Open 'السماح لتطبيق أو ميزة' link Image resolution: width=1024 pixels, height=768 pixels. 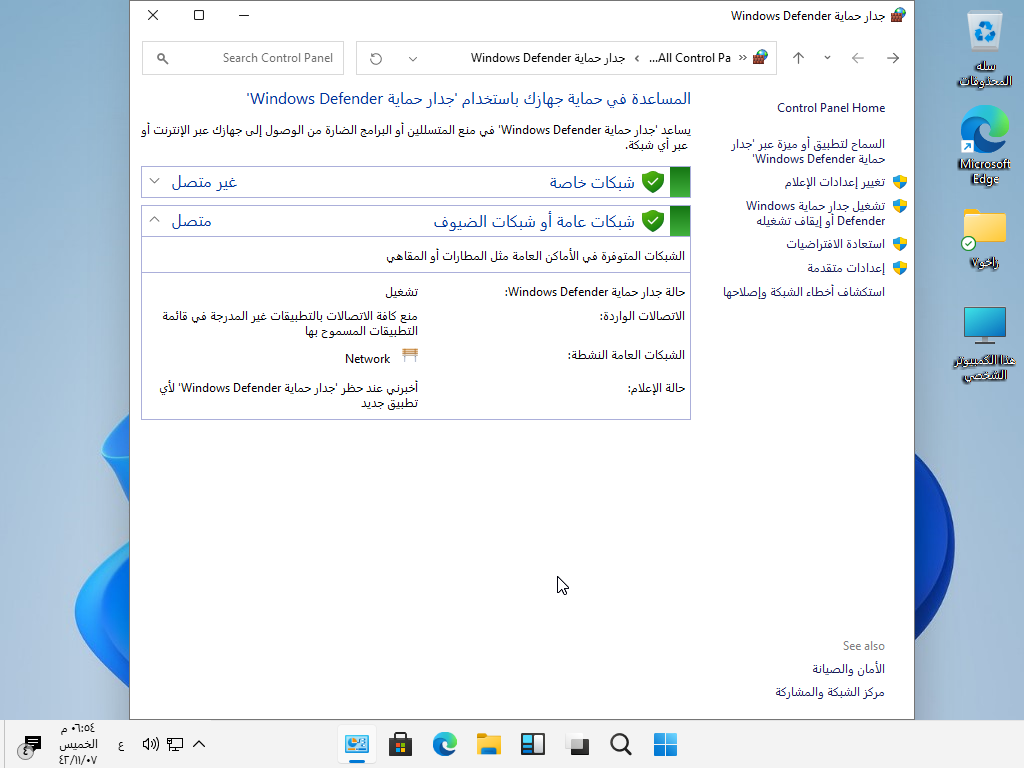(x=808, y=152)
